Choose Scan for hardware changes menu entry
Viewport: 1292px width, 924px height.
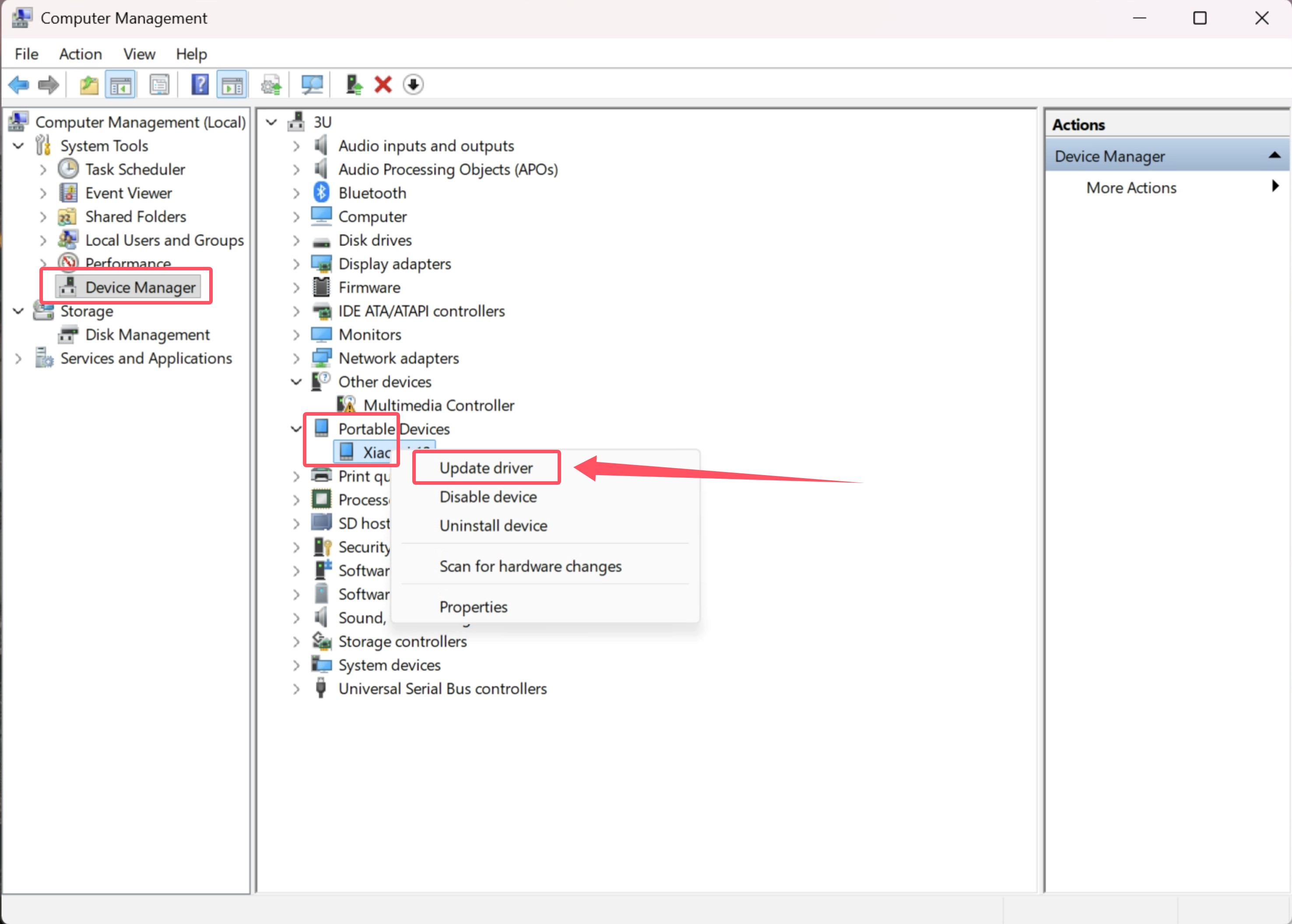(x=530, y=566)
